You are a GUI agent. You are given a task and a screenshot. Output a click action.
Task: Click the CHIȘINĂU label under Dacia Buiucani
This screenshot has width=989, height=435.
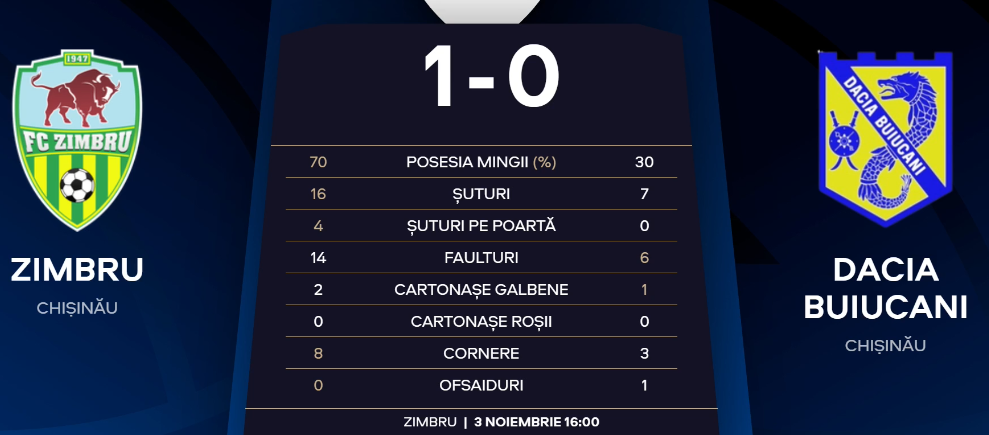click(x=886, y=345)
